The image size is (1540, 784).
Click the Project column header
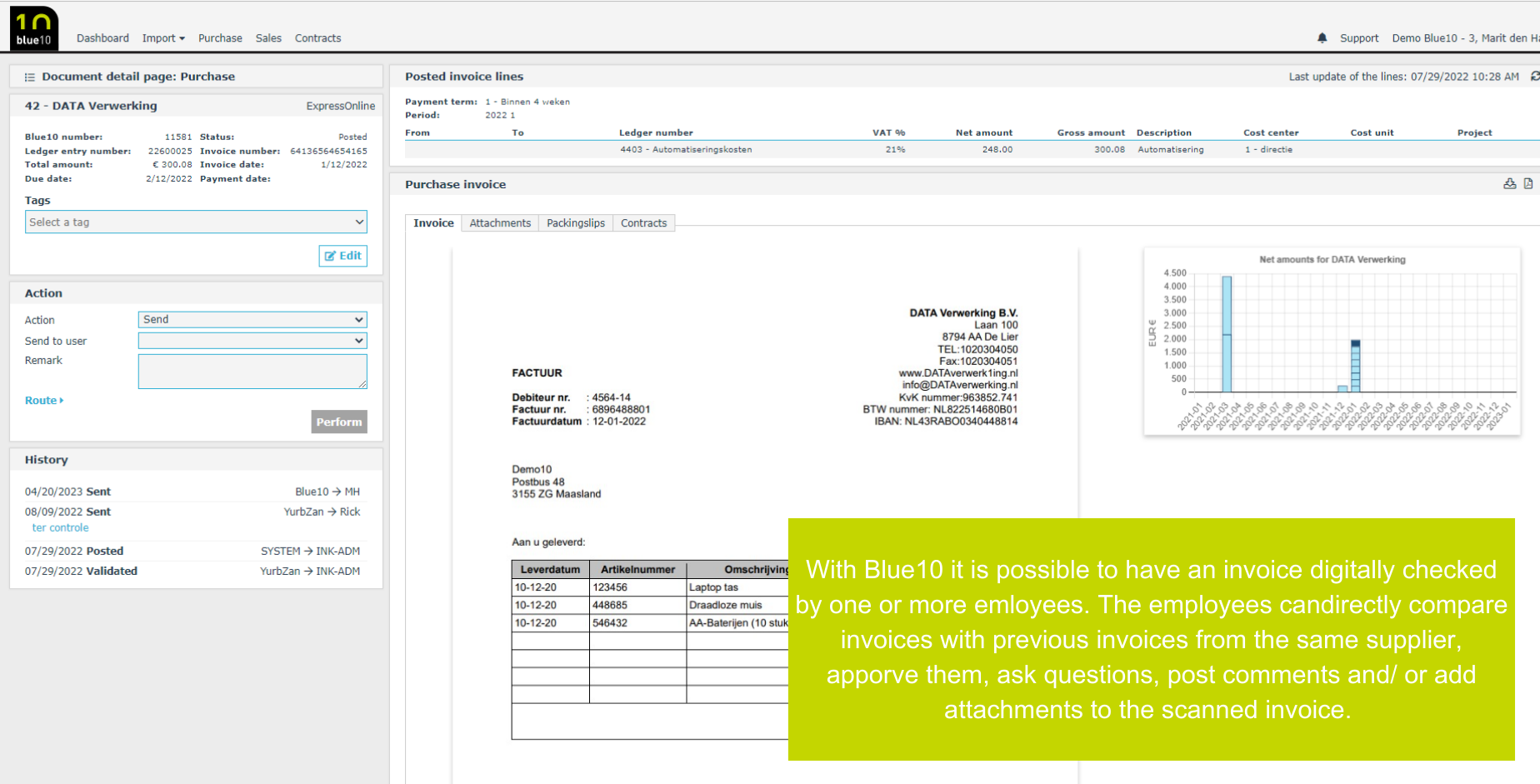(1474, 133)
